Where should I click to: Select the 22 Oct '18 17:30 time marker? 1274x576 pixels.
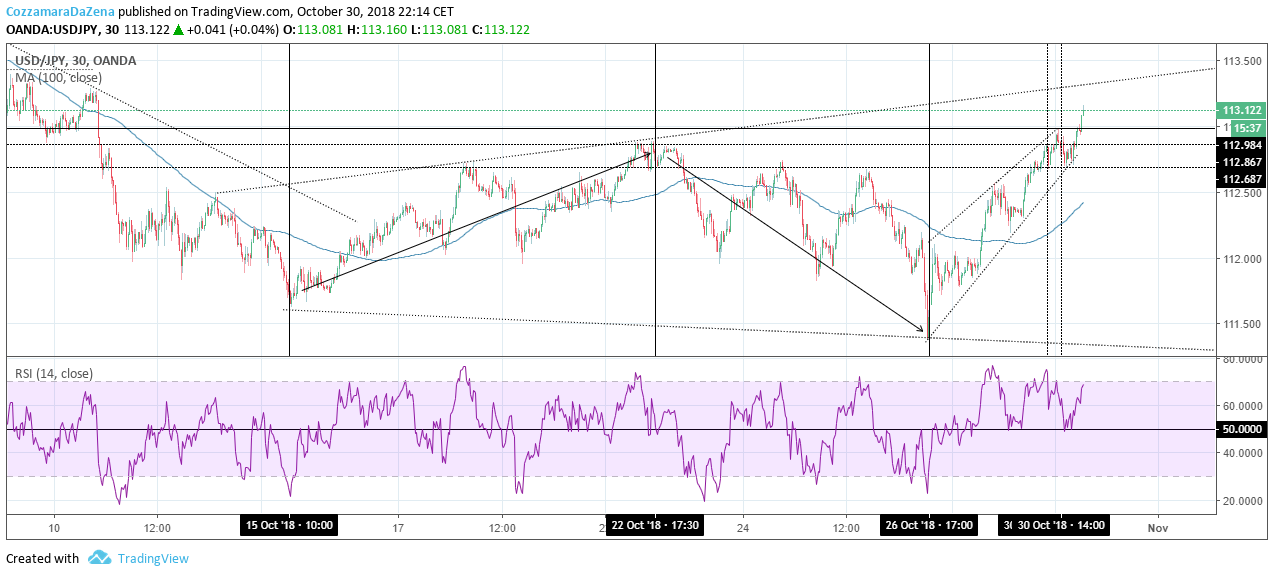pos(655,525)
